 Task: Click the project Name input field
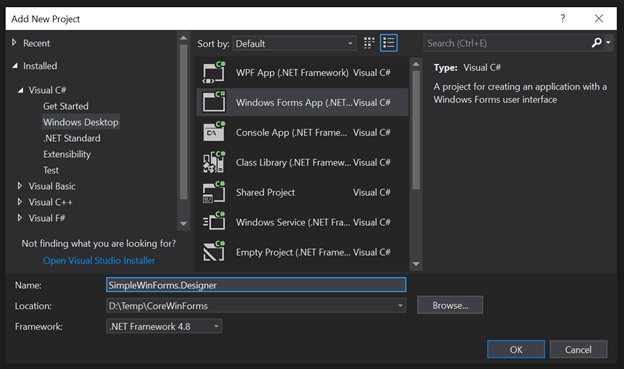tap(256, 285)
